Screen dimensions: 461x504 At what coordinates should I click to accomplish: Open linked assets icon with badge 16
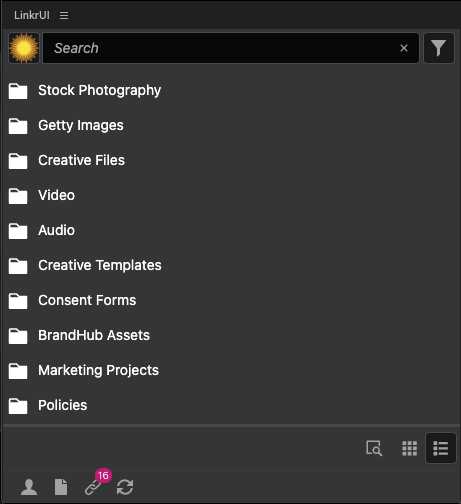click(93, 487)
